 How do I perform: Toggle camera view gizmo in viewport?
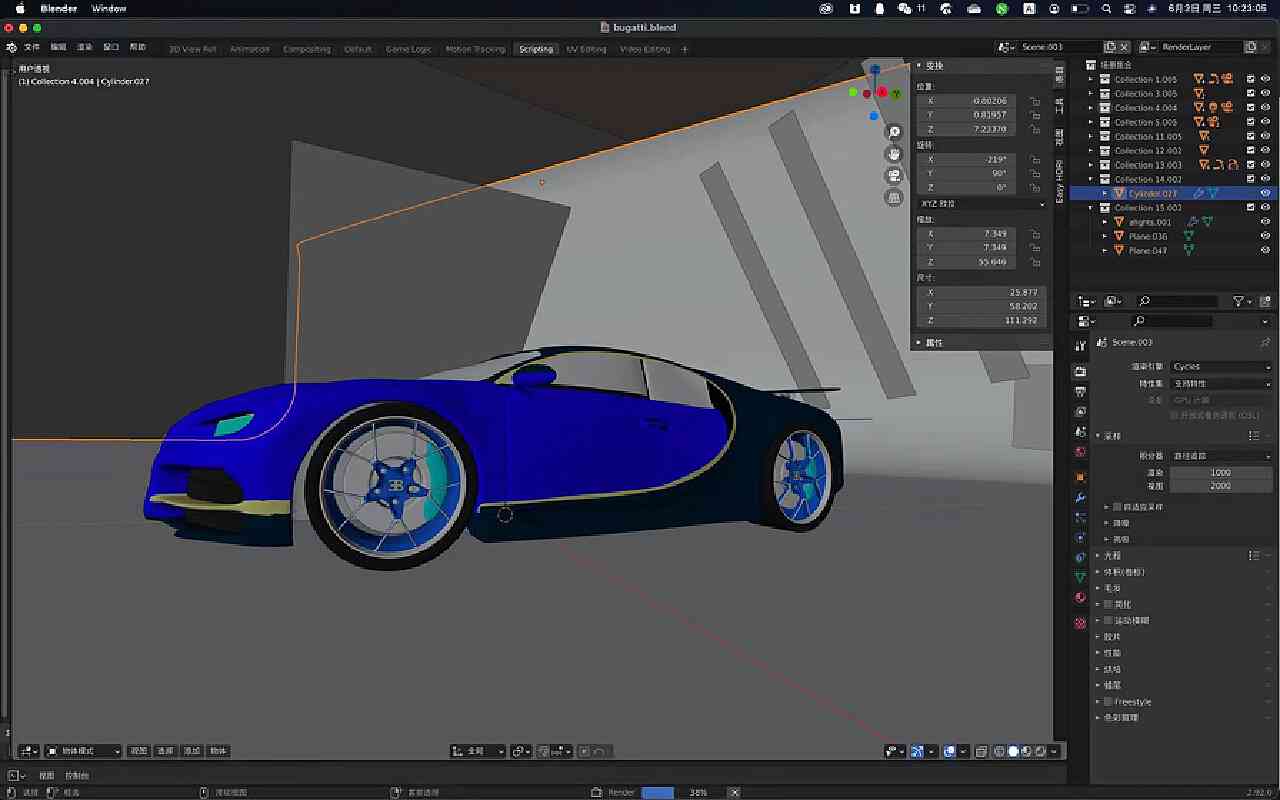coord(894,176)
